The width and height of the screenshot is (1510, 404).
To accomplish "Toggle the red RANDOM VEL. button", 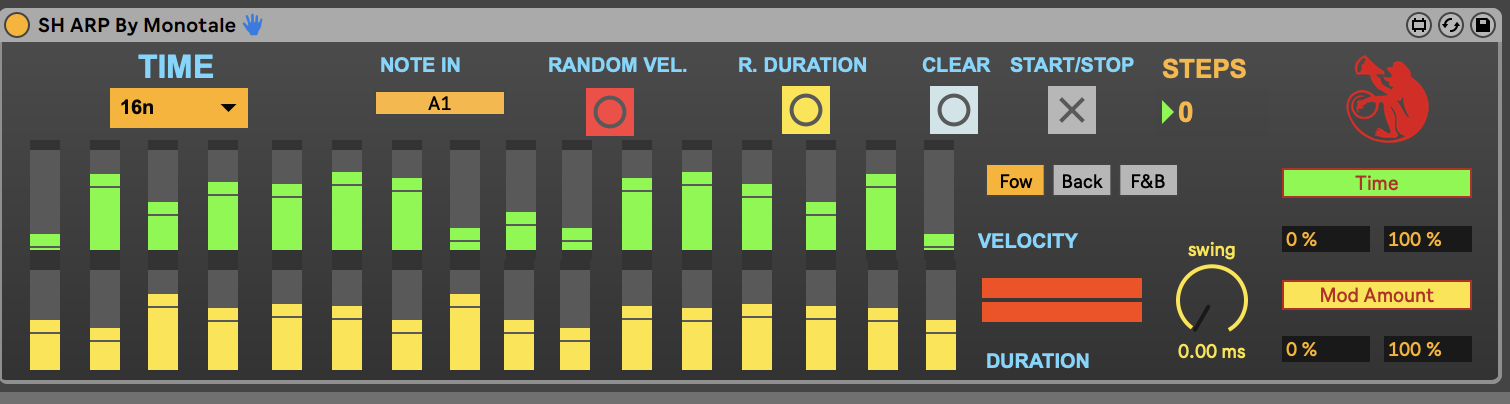I will point(609,111).
